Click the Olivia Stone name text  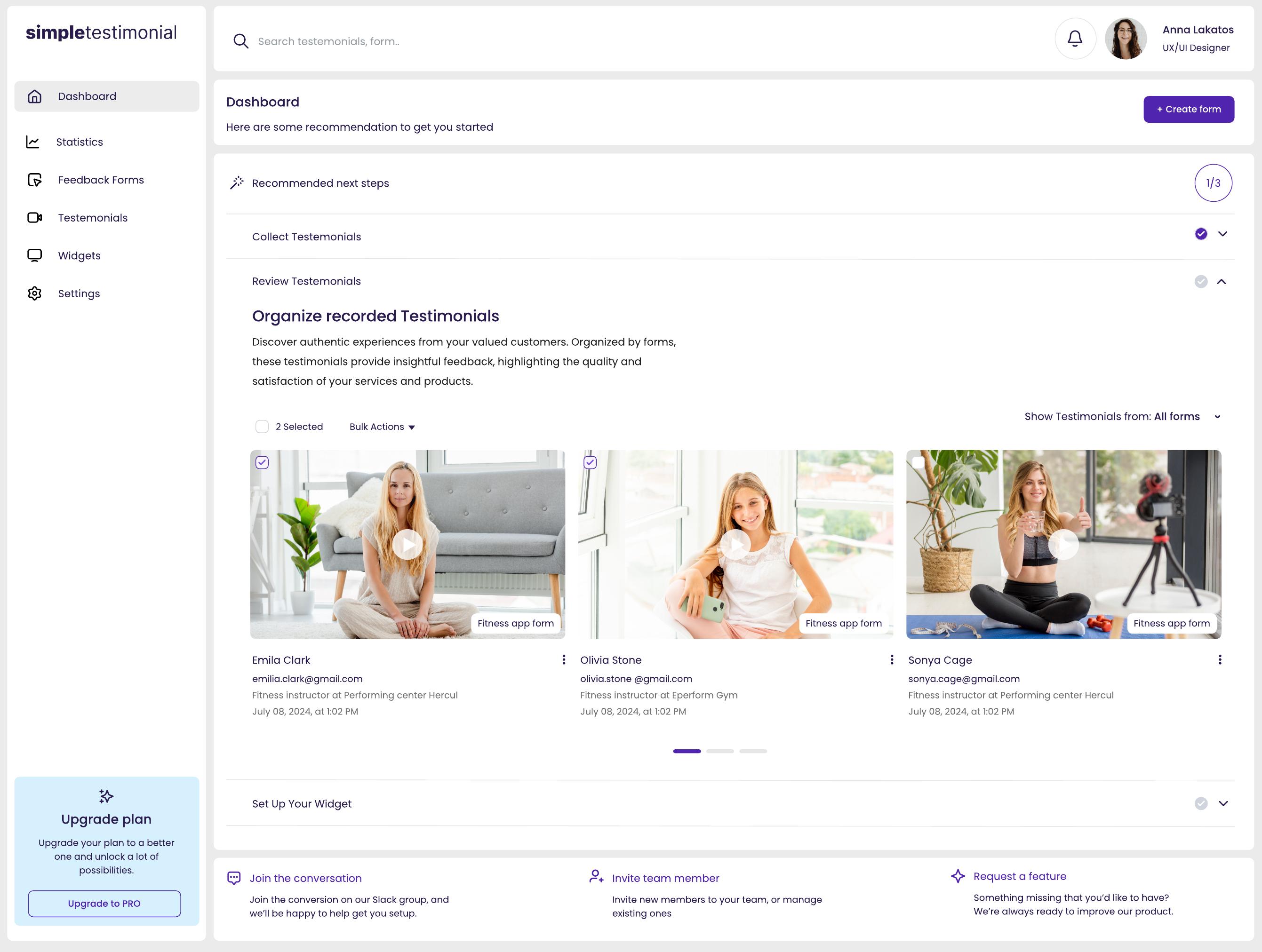[610, 660]
